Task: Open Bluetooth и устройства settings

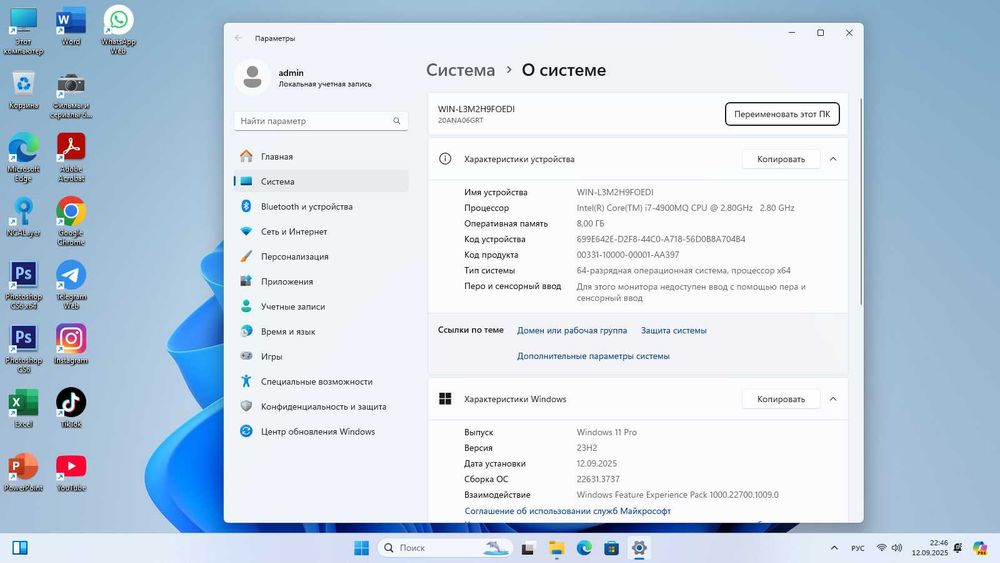Action: tap(321, 206)
